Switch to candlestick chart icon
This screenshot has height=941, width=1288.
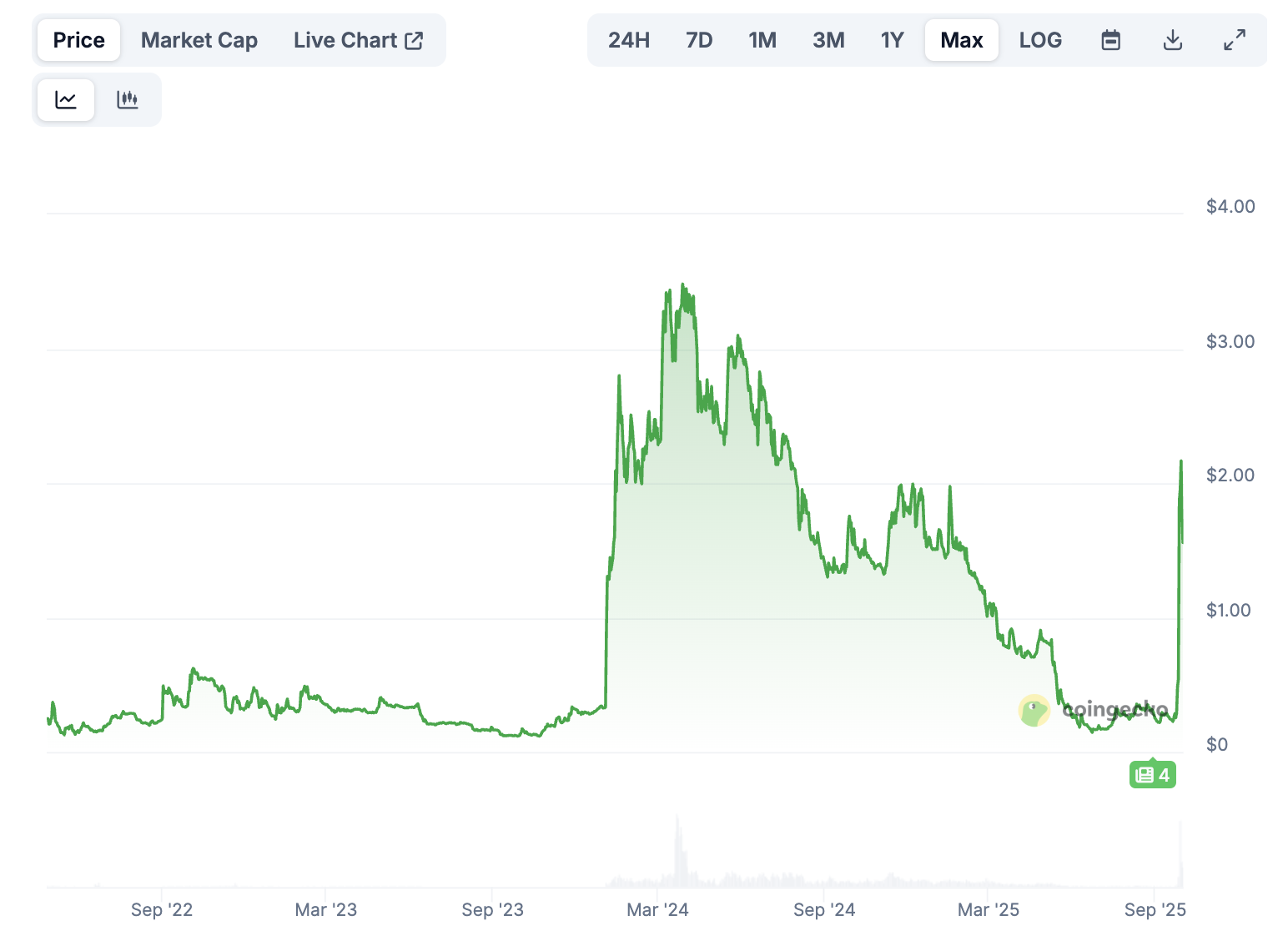128,100
